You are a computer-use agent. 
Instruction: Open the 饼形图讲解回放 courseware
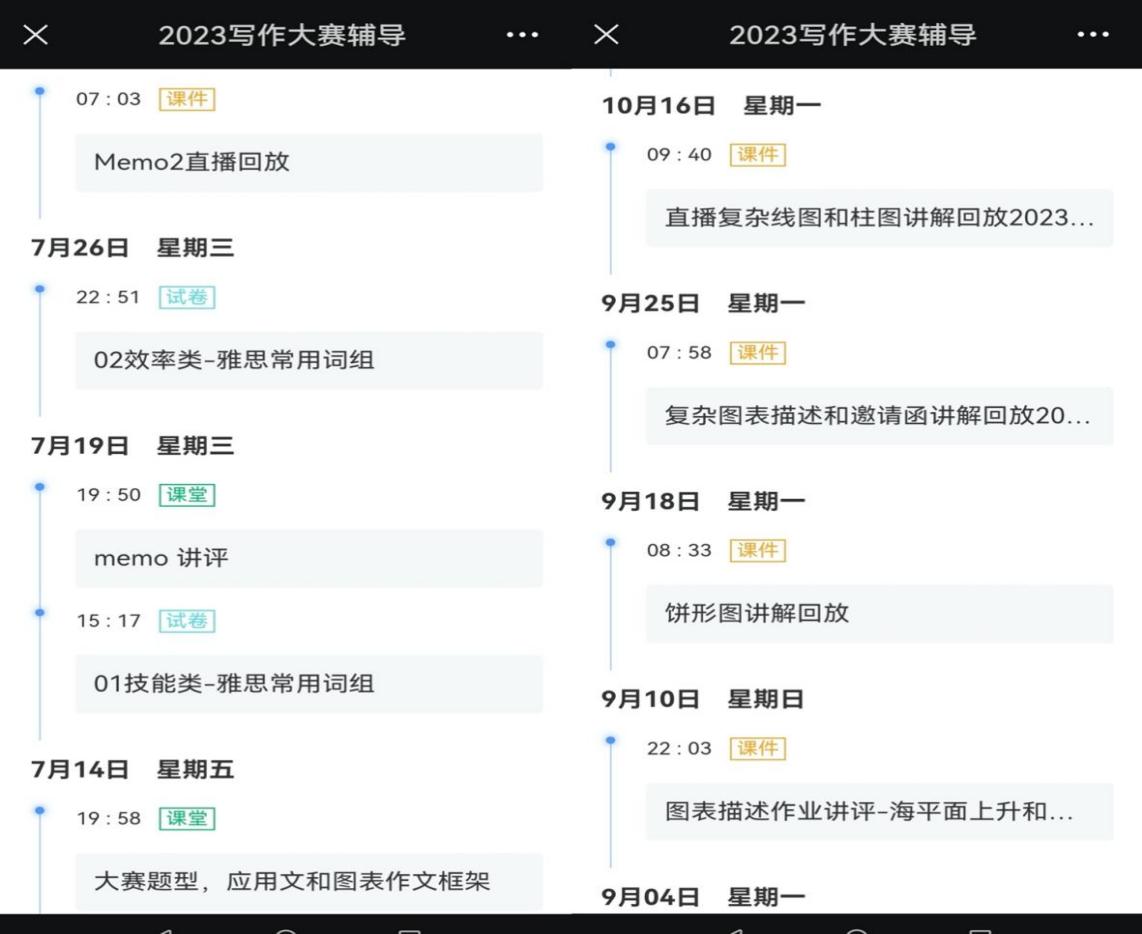point(879,614)
